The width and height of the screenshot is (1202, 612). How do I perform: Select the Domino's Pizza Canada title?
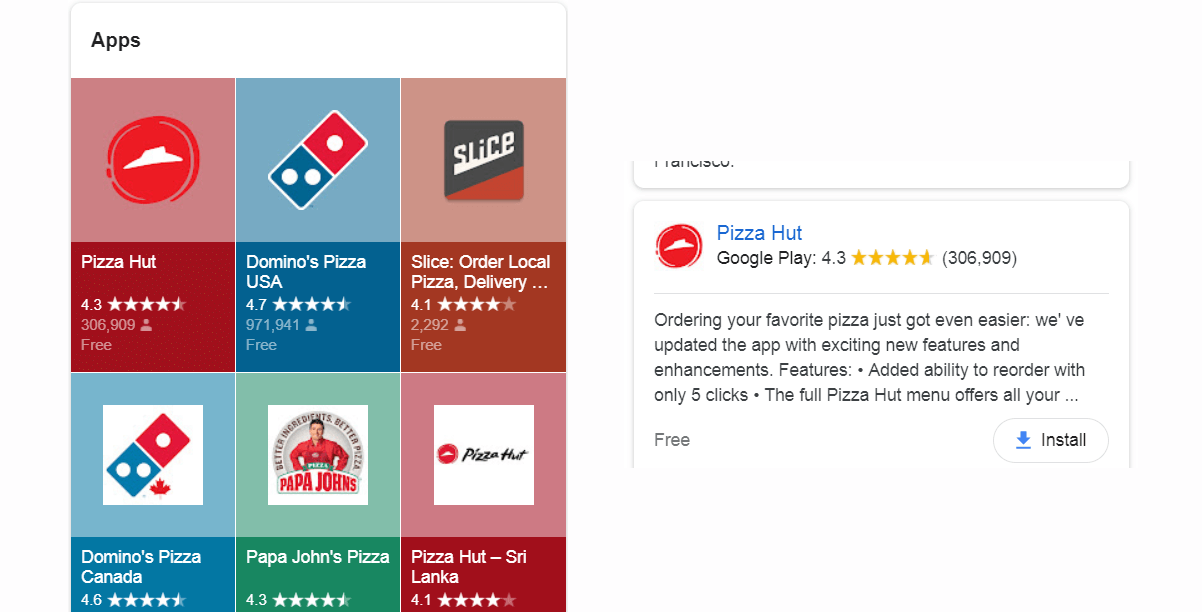tap(141, 567)
